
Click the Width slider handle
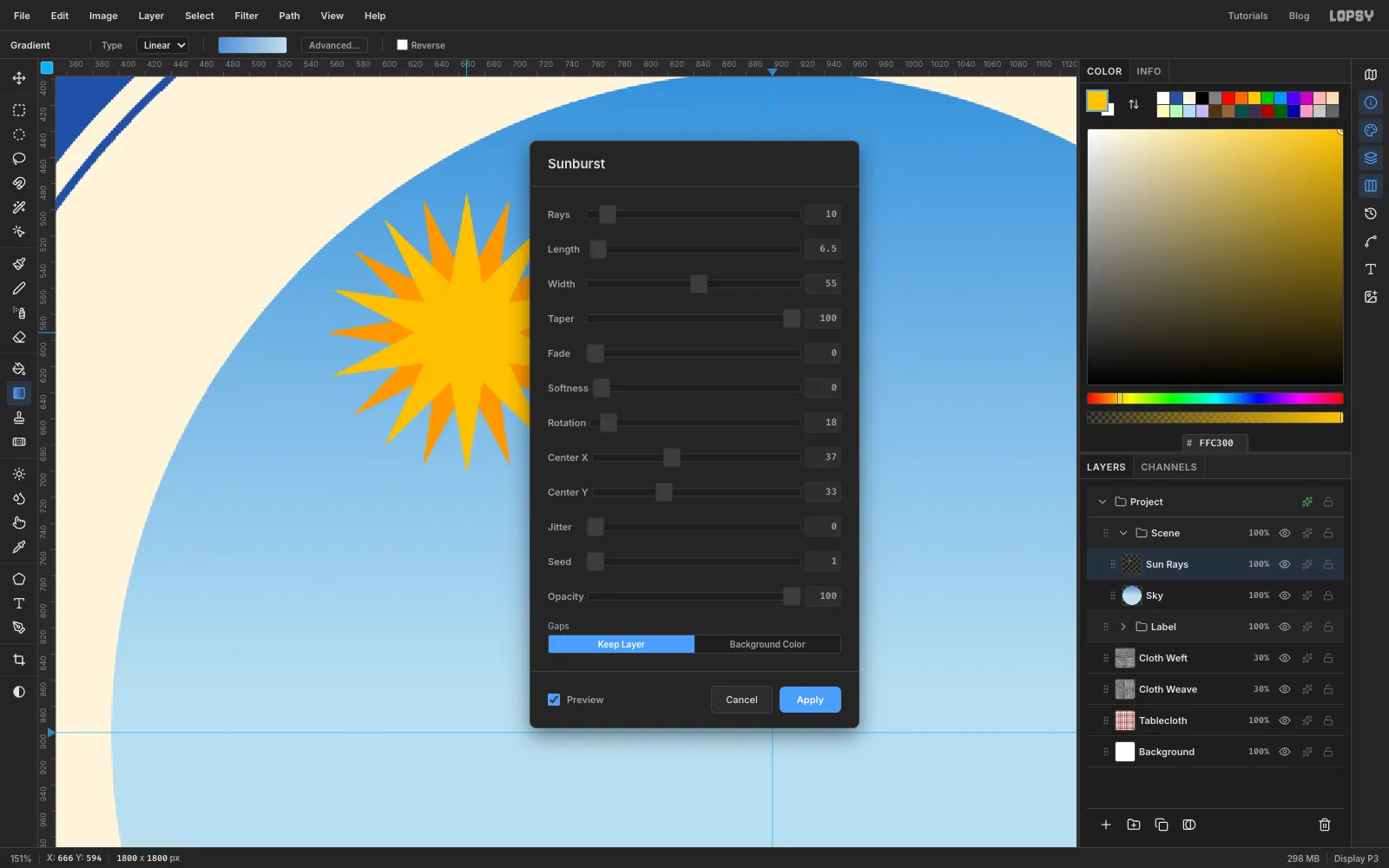pos(699,284)
